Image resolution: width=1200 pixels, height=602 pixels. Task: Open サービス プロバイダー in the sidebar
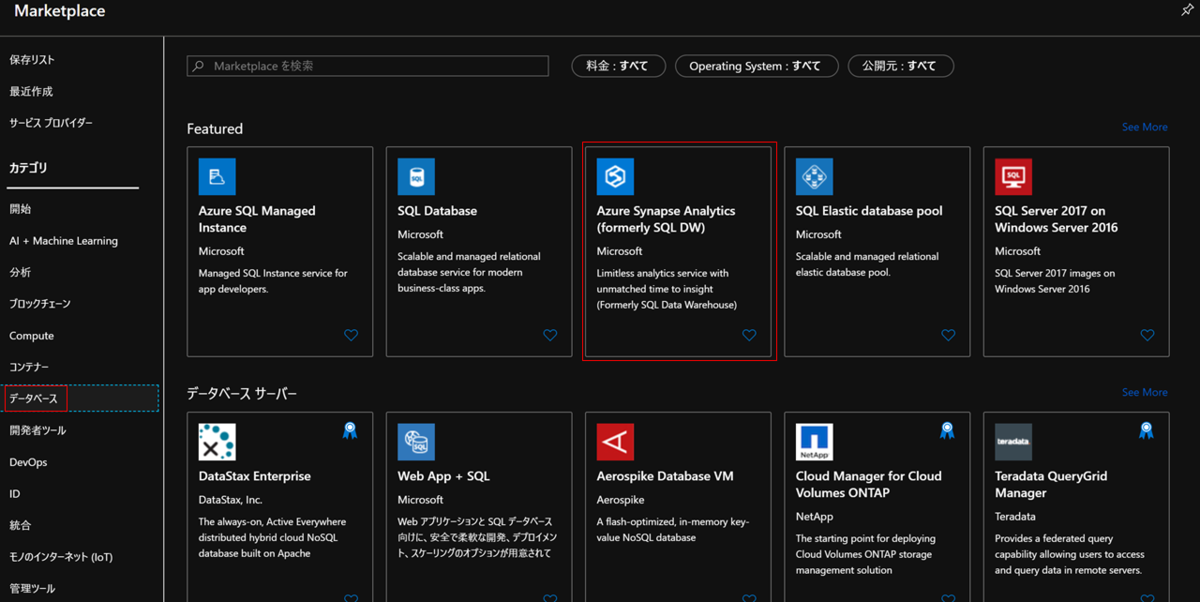pos(51,123)
